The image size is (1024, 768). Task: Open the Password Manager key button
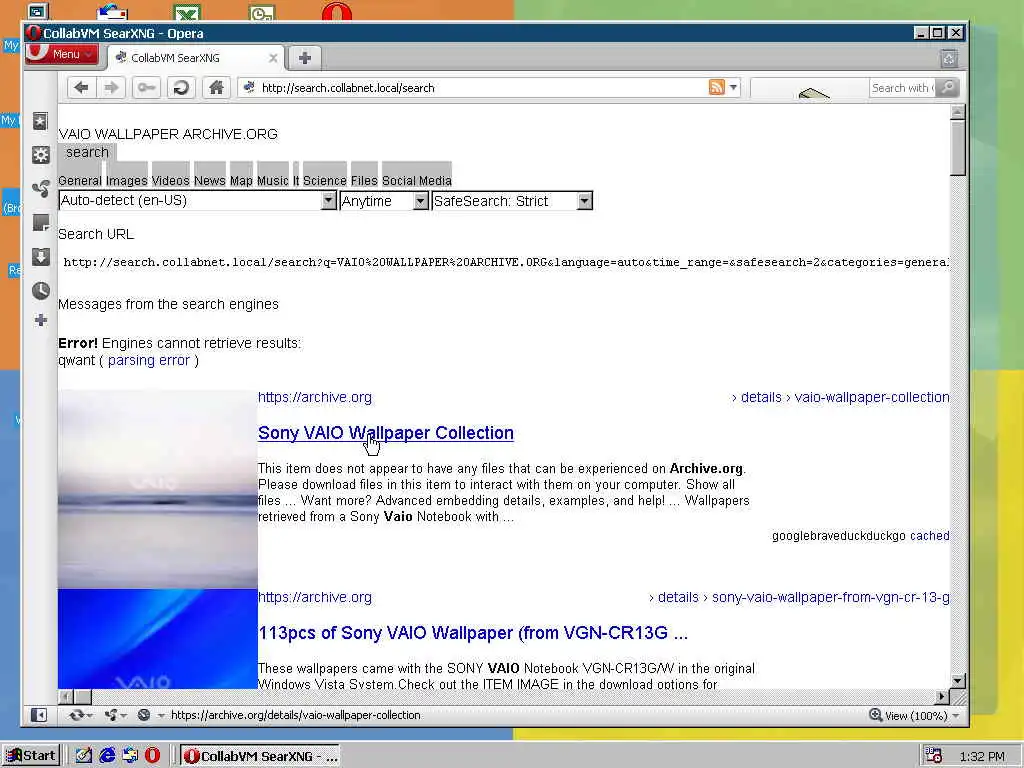click(146, 88)
